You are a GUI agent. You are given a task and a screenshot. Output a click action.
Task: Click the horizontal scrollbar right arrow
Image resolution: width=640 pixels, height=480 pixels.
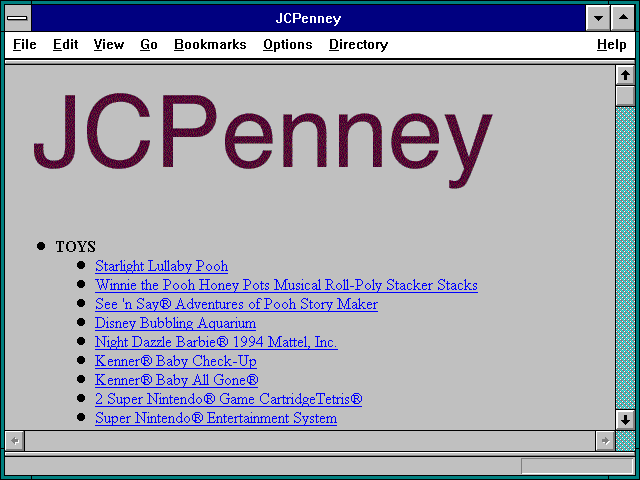click(x=605, y=441)
